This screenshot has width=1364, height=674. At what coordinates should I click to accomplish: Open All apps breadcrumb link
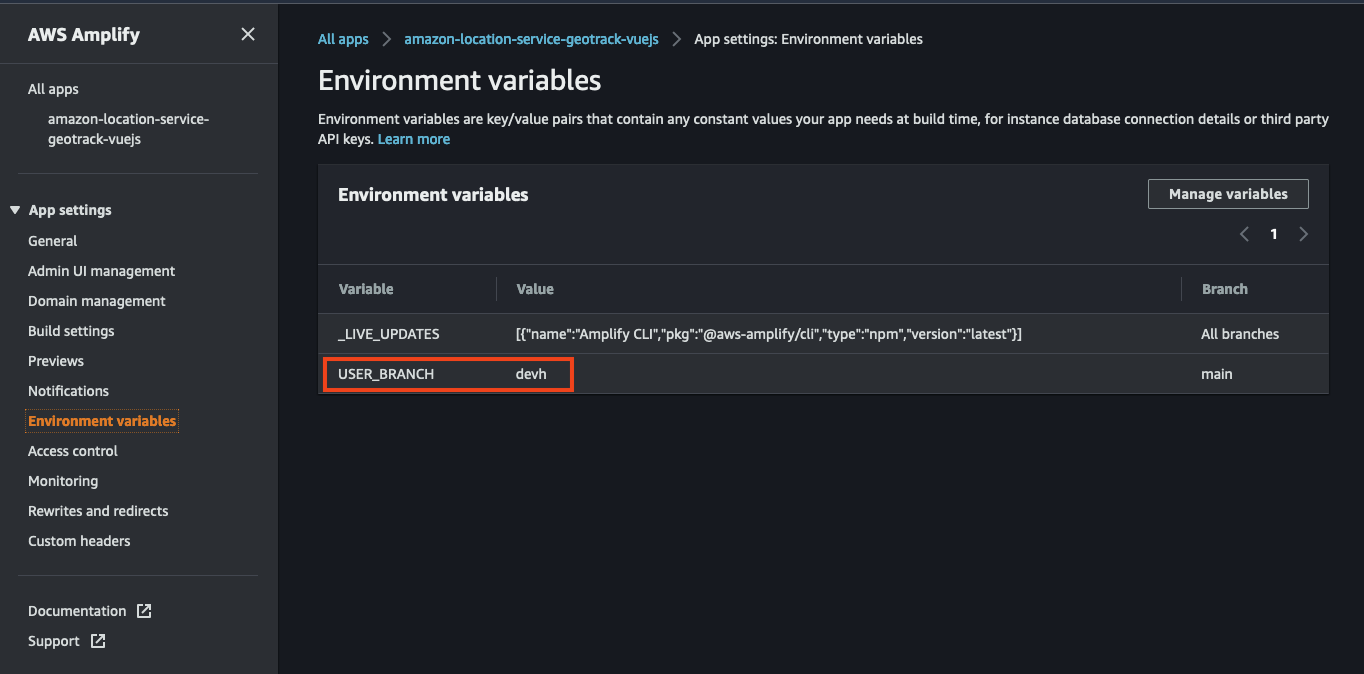coord(343,39)
